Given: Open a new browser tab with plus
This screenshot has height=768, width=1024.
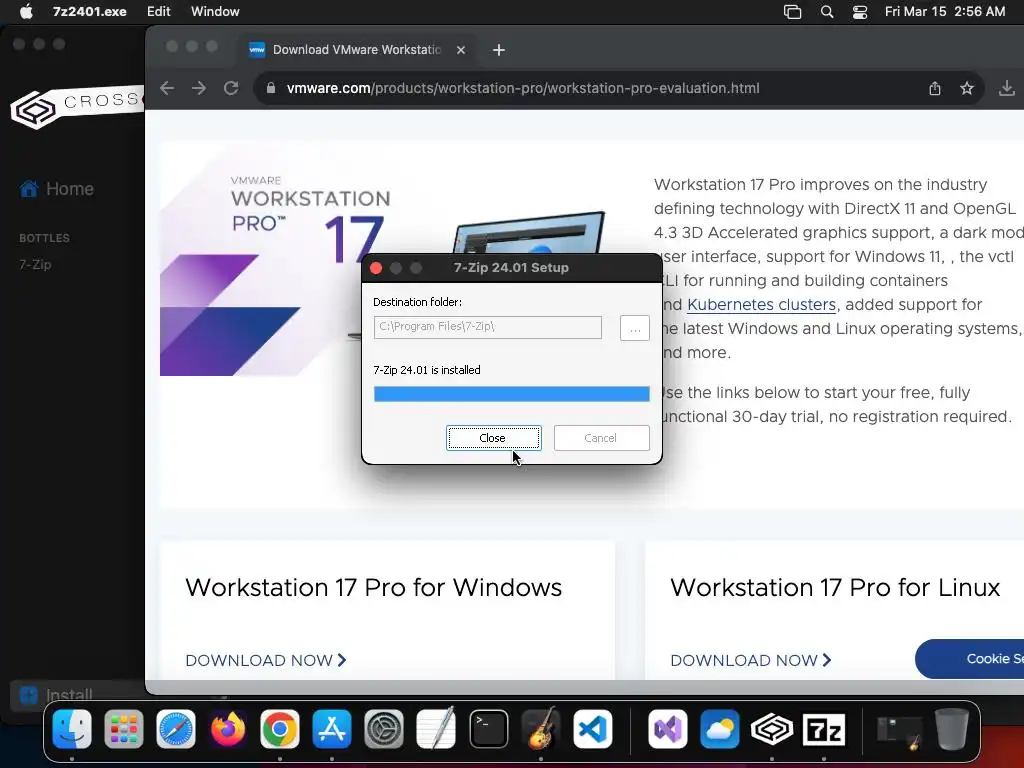Looking at the screenshot, I should (499, 50).
